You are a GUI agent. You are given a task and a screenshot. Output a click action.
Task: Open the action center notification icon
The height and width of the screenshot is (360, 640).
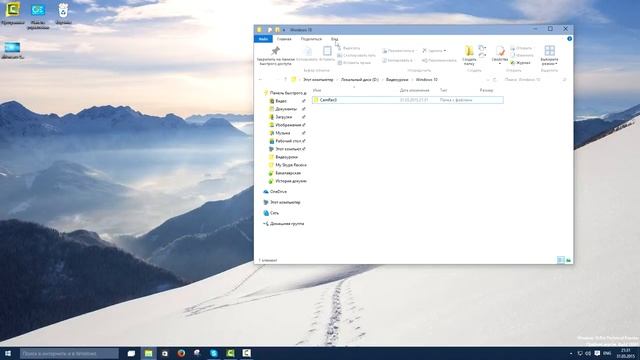click(x=597, y=353)
